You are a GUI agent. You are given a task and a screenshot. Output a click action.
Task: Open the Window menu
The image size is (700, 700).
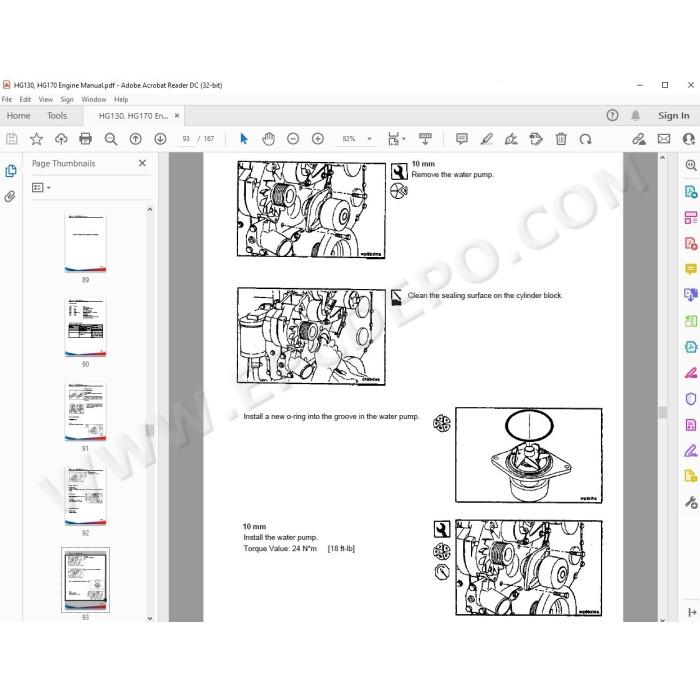94,99
